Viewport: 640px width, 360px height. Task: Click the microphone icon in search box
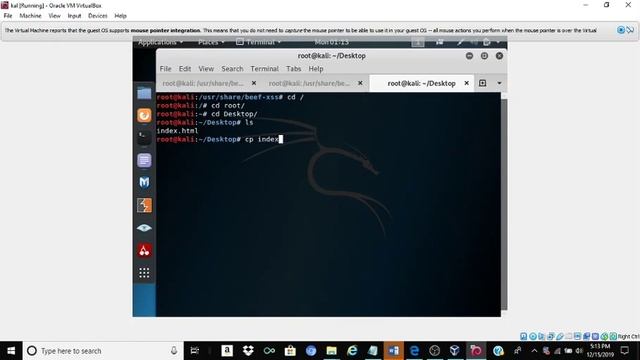click(x=174, y=351)
